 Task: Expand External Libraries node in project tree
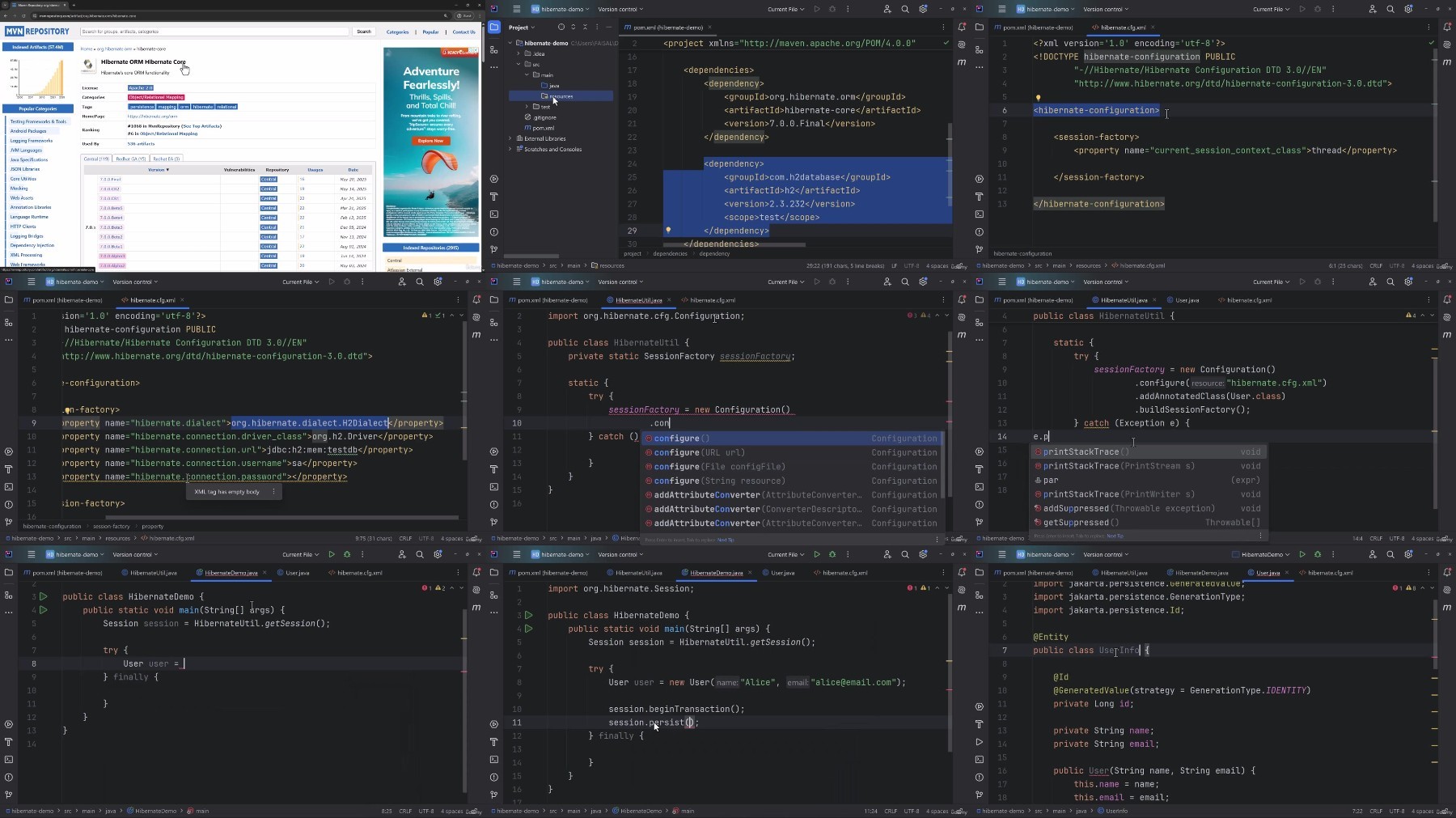tap(510, 138)
